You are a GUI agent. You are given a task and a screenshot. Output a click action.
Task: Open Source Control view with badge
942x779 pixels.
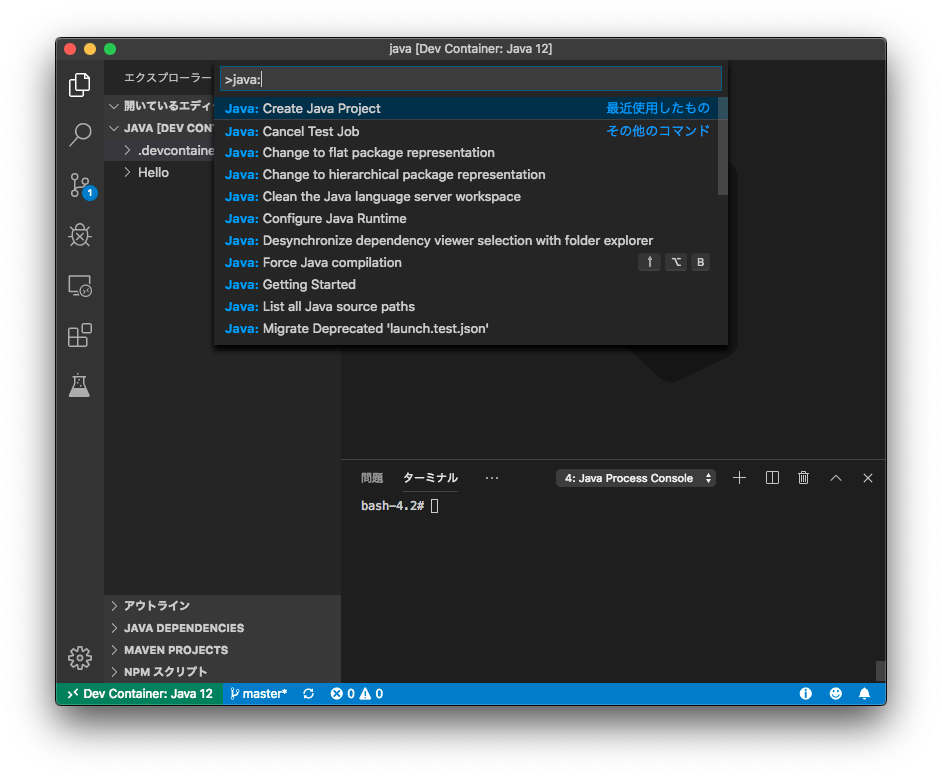[x=81, y=186]
